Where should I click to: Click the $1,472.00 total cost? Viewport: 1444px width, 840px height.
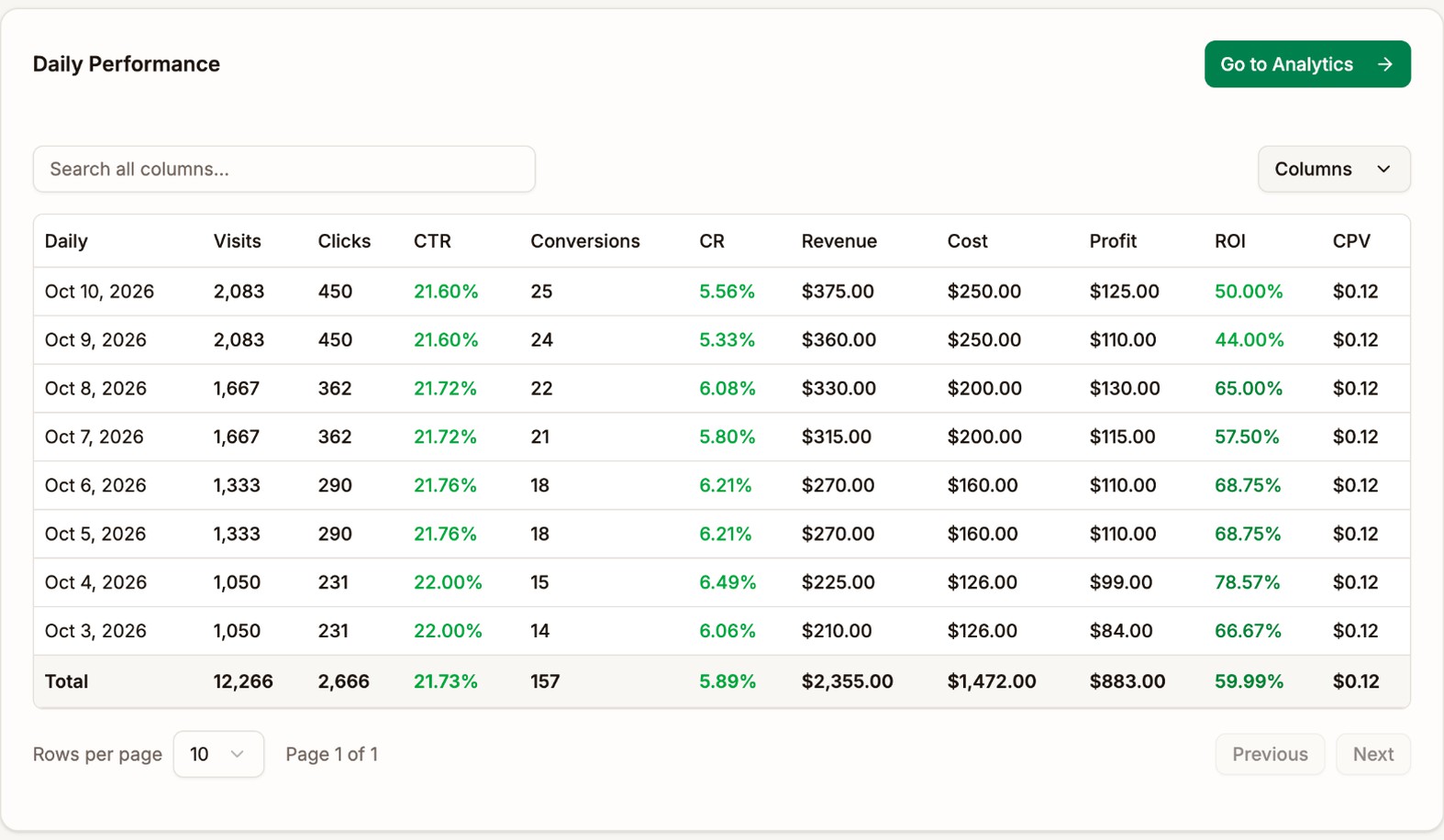992,682
